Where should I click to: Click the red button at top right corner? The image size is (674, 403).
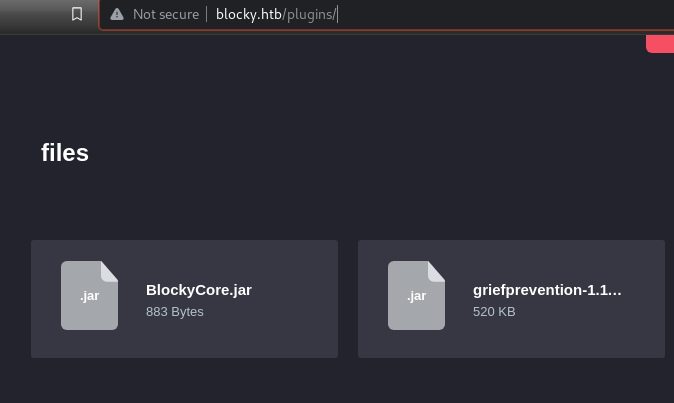[x=660, y=44]
